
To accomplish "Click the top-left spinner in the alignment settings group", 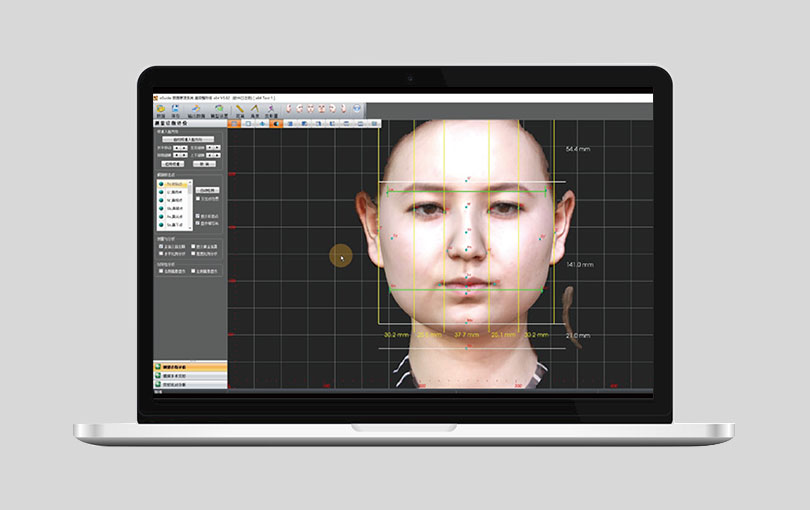I will (180, 147).
